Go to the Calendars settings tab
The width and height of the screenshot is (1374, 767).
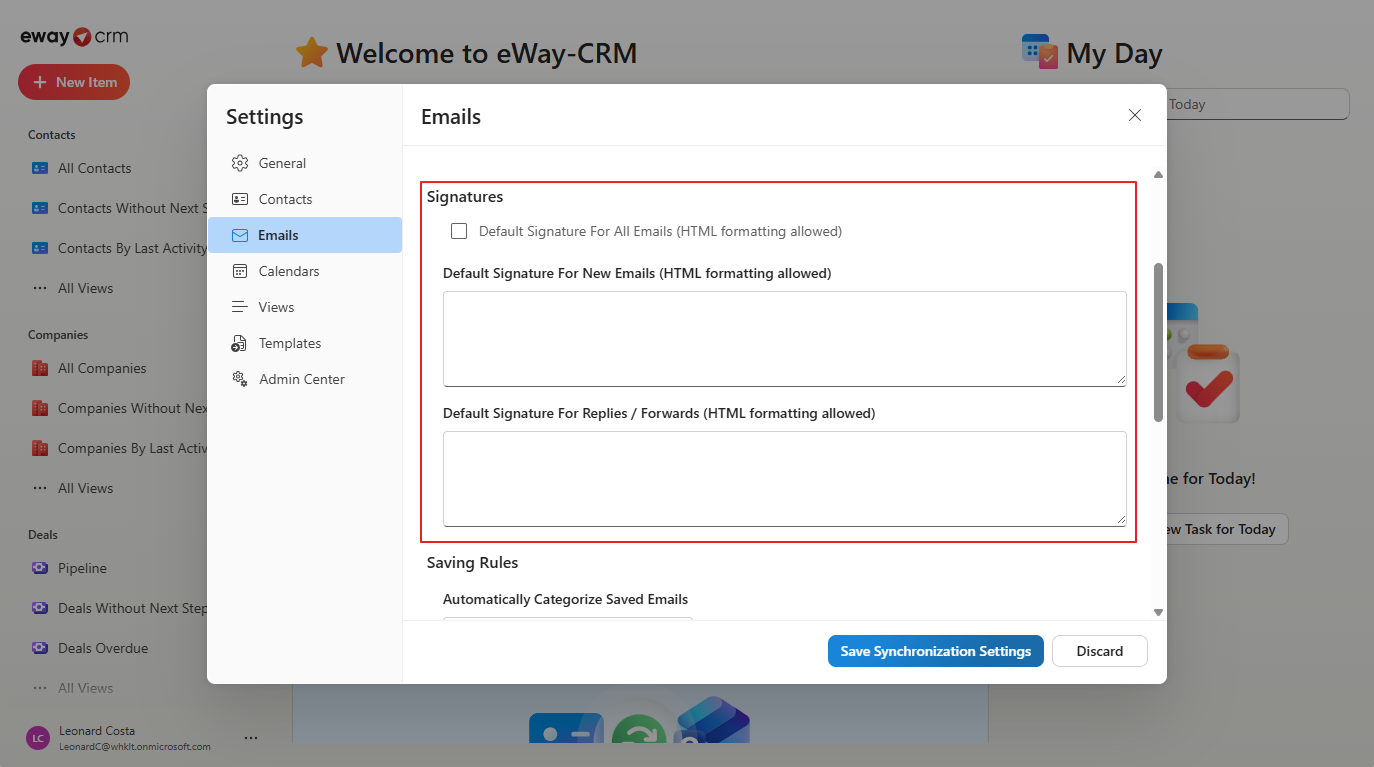305,271
